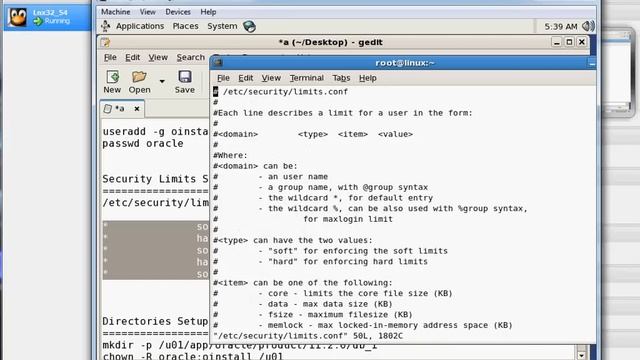This screenshot has width=640, height=360.
Task: Click the "Directories Setup" heading in gedit
Action: pyautogui.click(x=155, y=322)
